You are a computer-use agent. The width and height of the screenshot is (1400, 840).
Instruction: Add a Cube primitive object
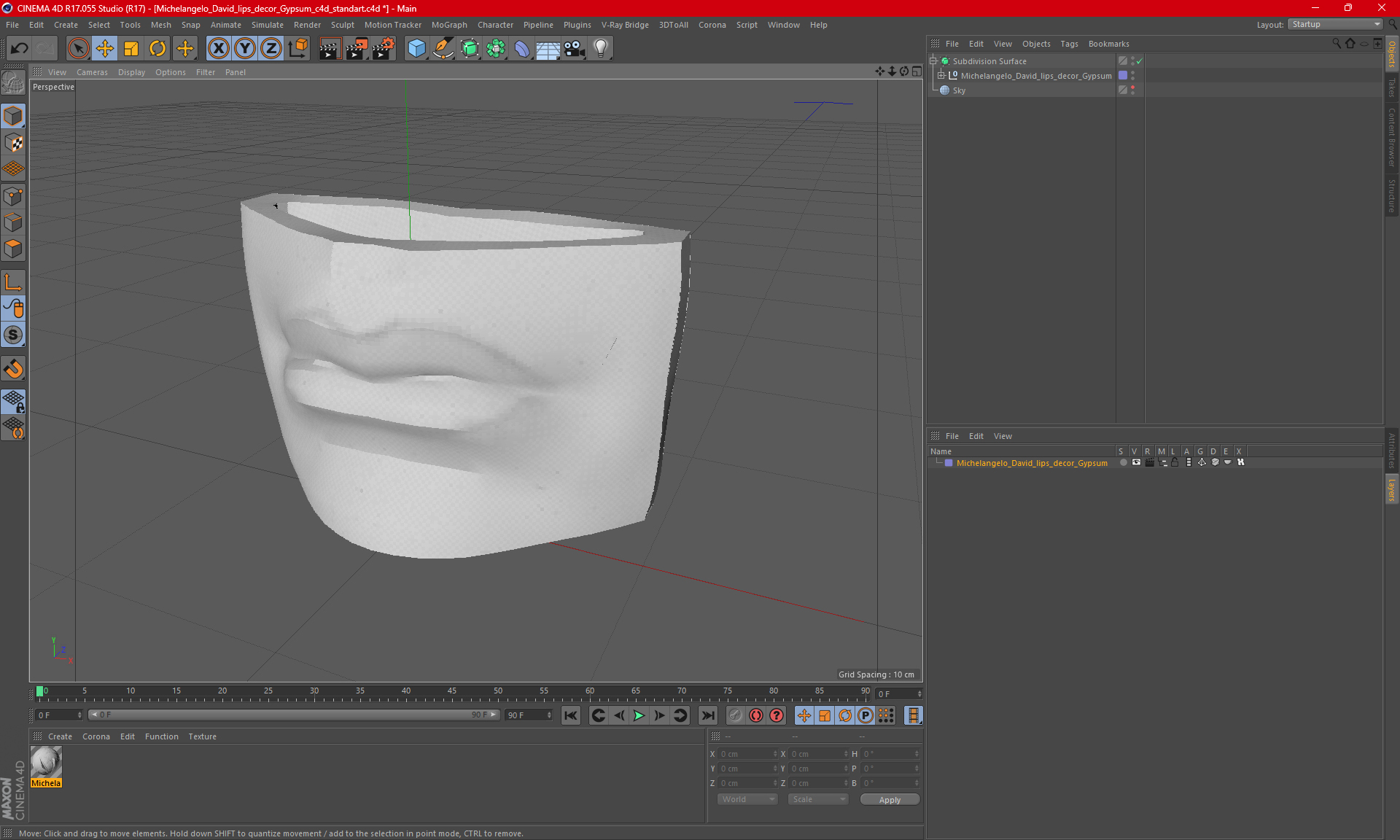point(416,48)
